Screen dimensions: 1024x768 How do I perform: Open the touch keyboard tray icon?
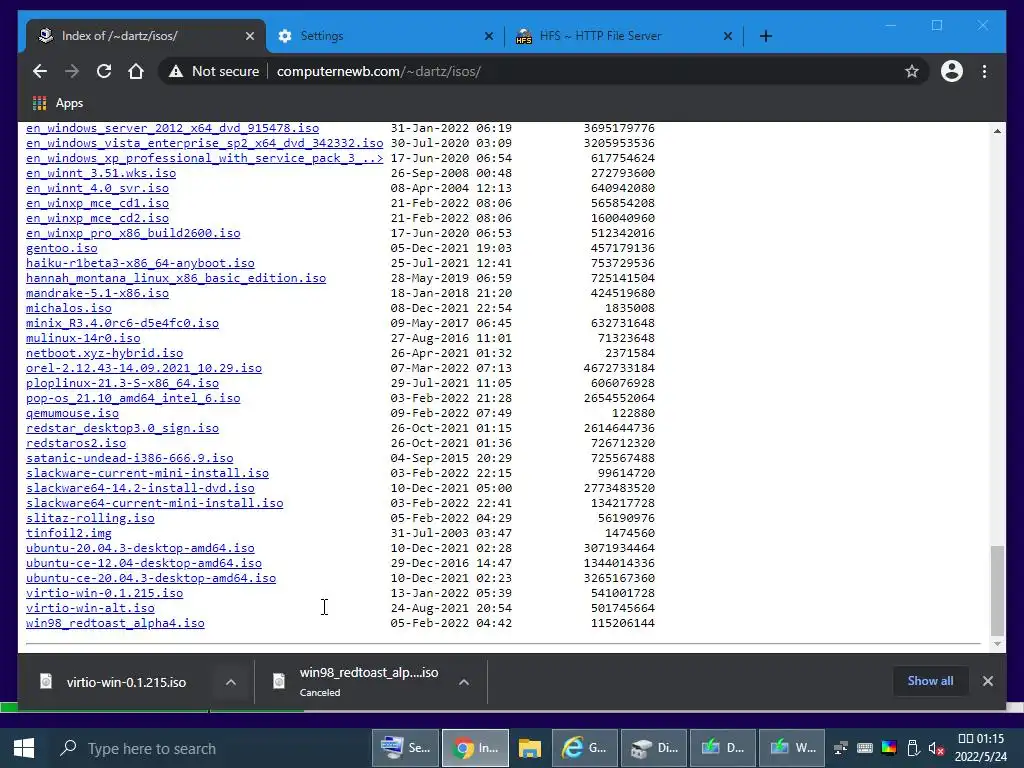coord(865,748)
